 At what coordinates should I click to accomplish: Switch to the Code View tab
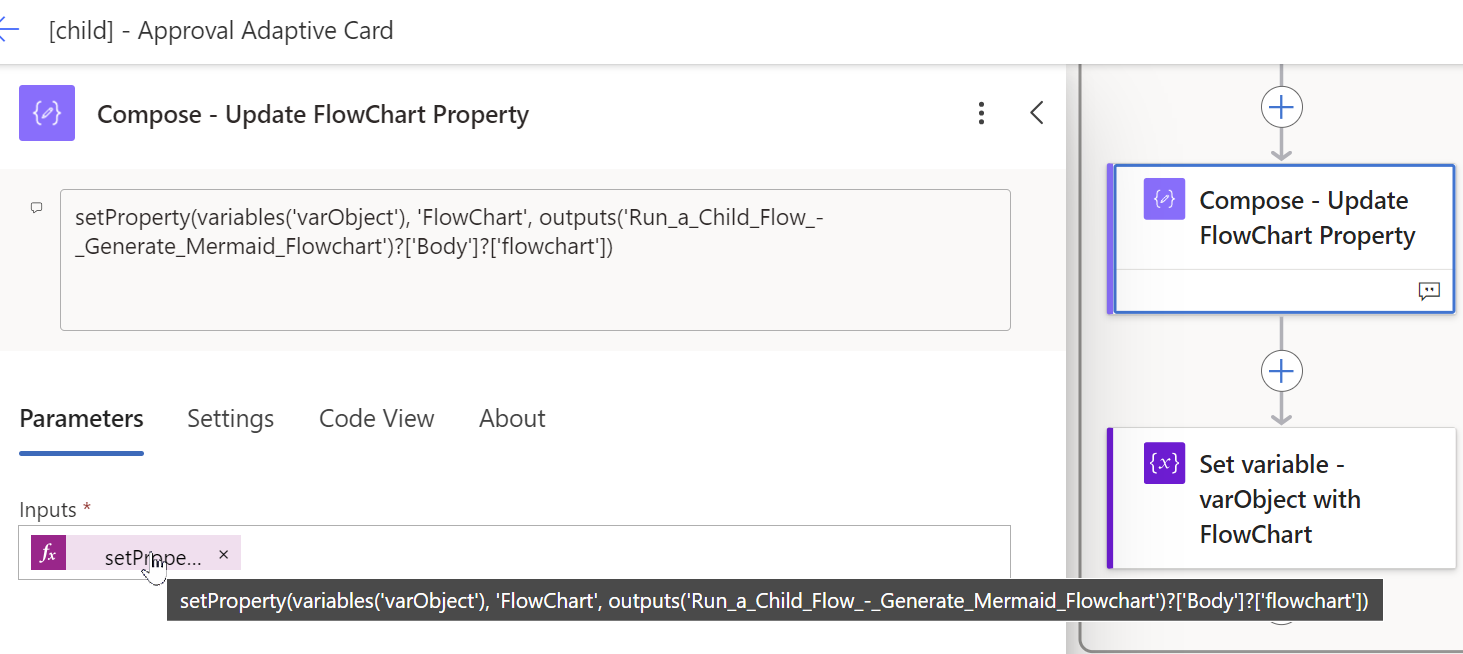(x=376, y=419)
